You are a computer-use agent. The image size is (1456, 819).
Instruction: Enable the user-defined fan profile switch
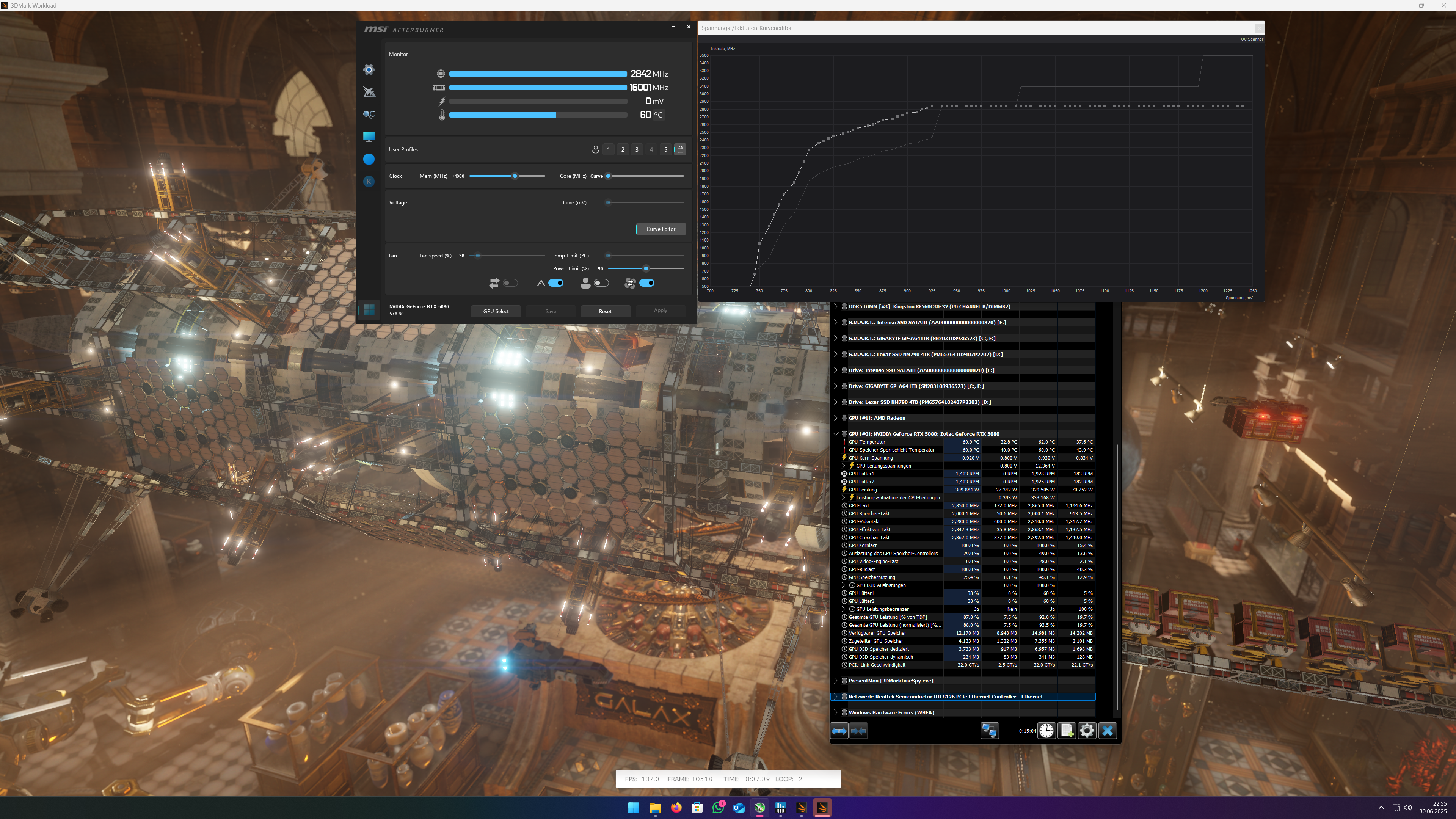[601, 283]
